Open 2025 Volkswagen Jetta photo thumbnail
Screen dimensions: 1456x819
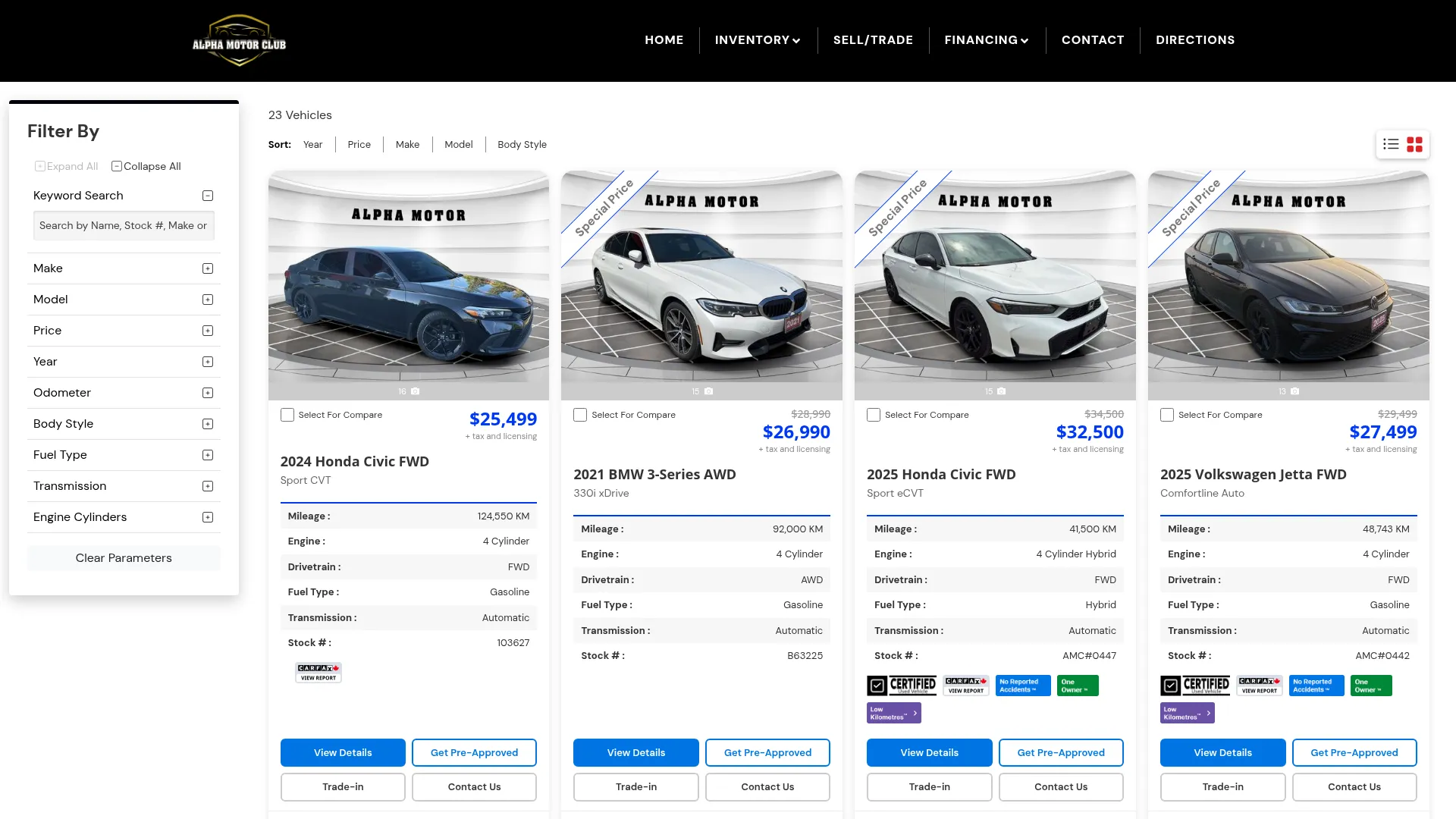pos(1288,286)
